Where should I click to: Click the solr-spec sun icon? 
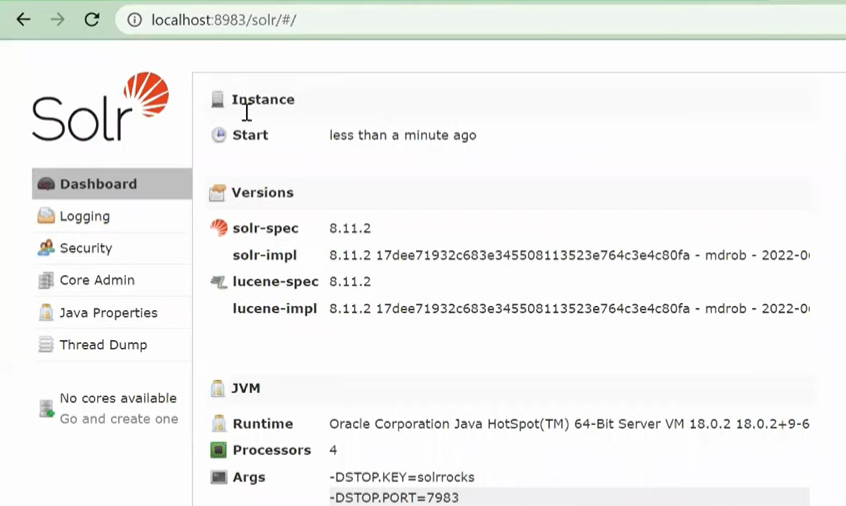coord(219,228)
